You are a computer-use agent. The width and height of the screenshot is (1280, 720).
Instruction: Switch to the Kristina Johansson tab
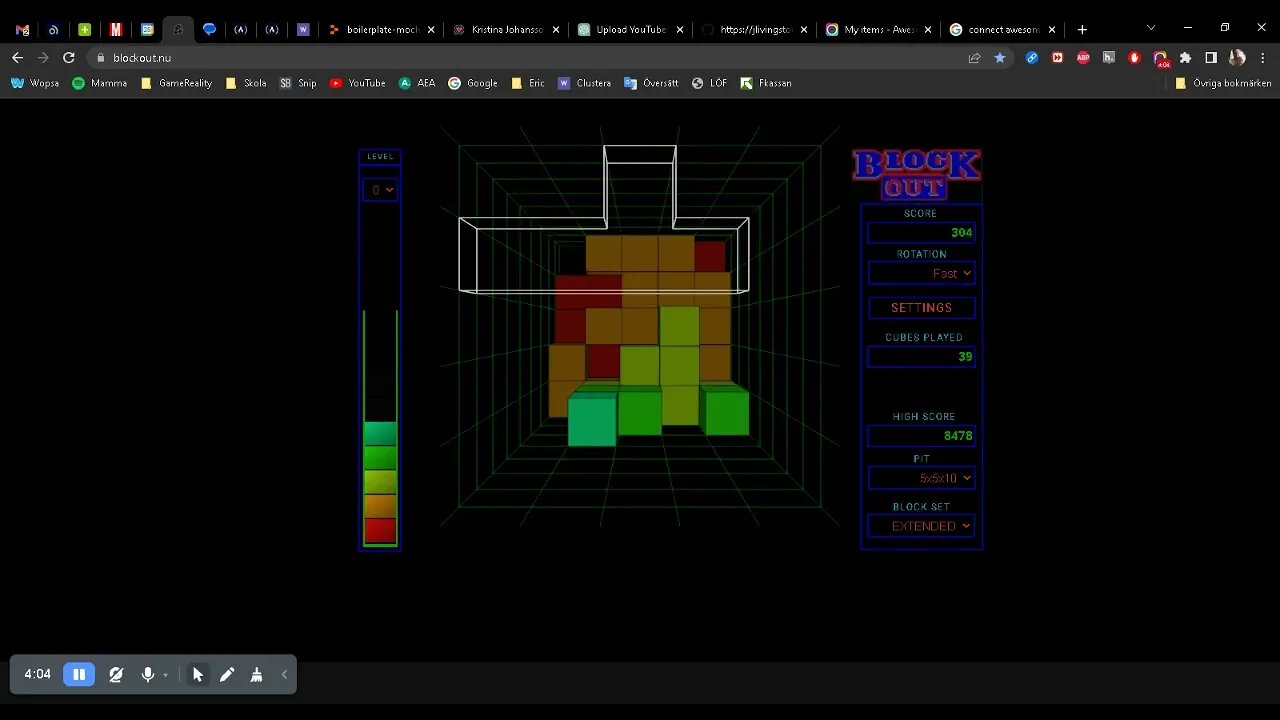click(x=508, y=29)
